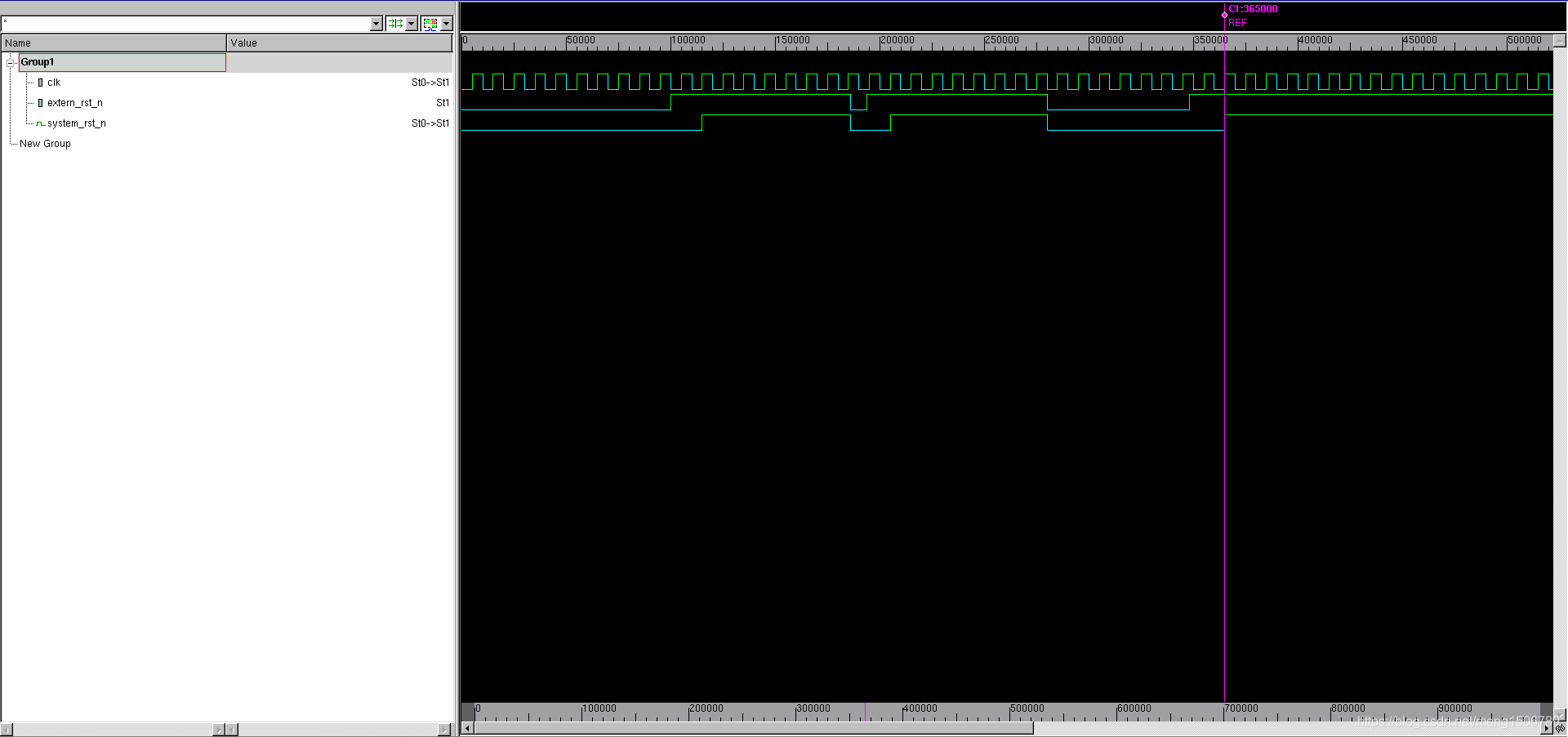Click into the signal filter text field

pos(185,24)
